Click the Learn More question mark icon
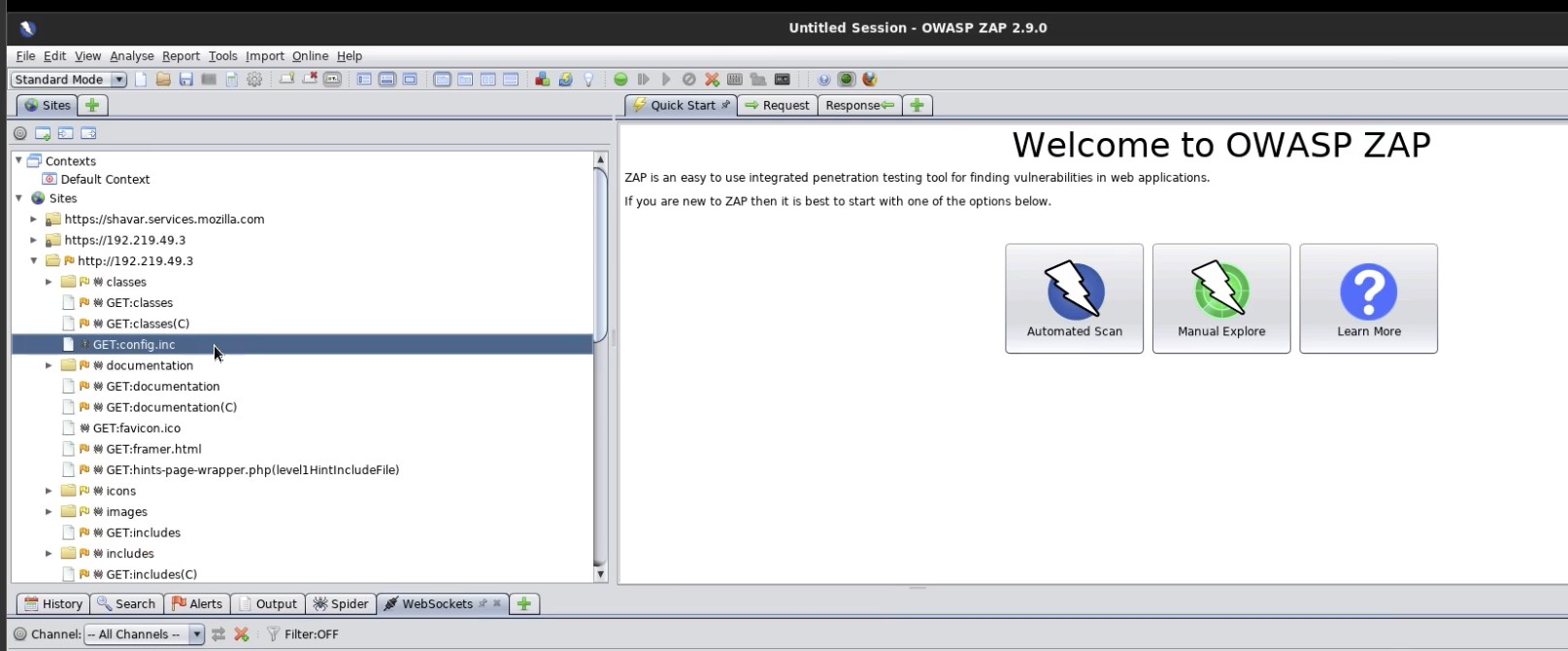Screen dimensions: 1568x651 point(1368,290)
